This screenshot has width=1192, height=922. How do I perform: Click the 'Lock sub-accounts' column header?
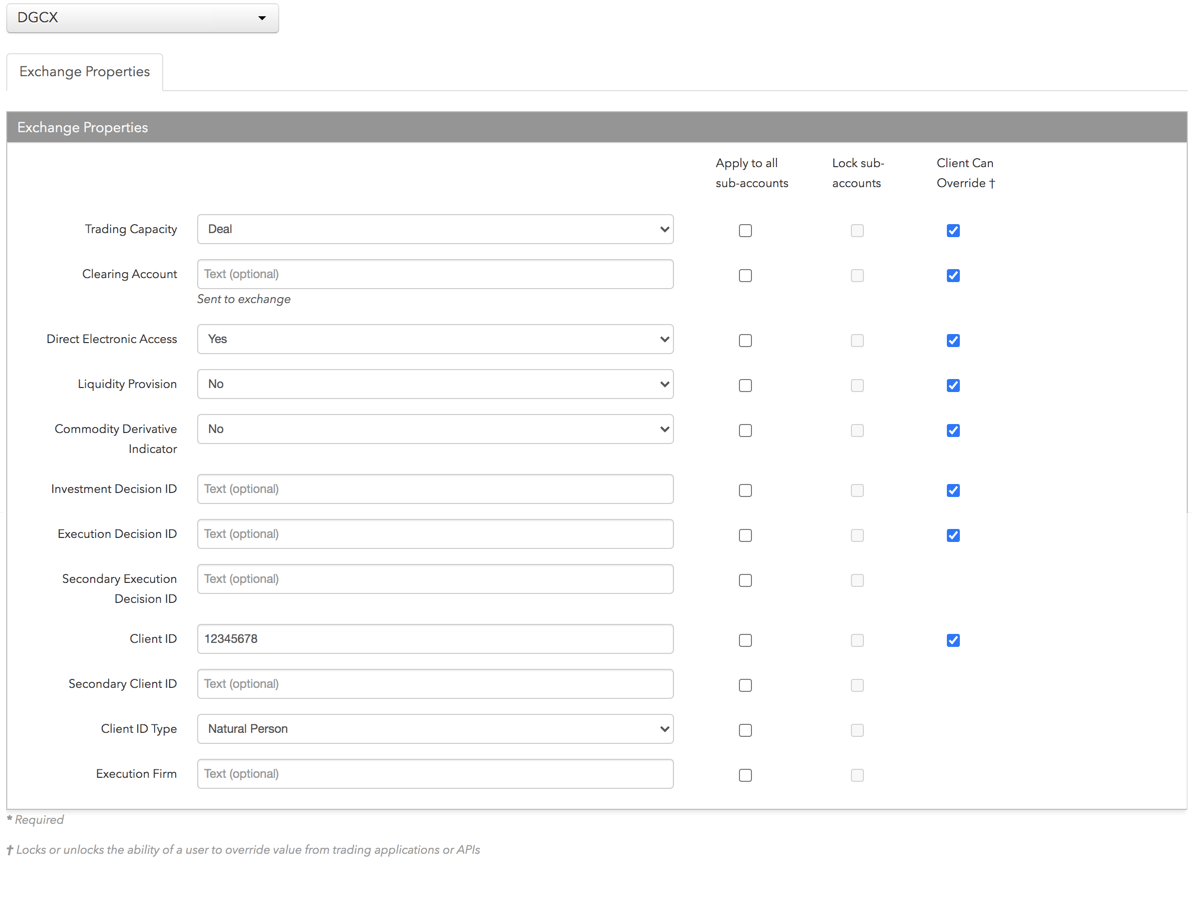(x=858, y=173)
